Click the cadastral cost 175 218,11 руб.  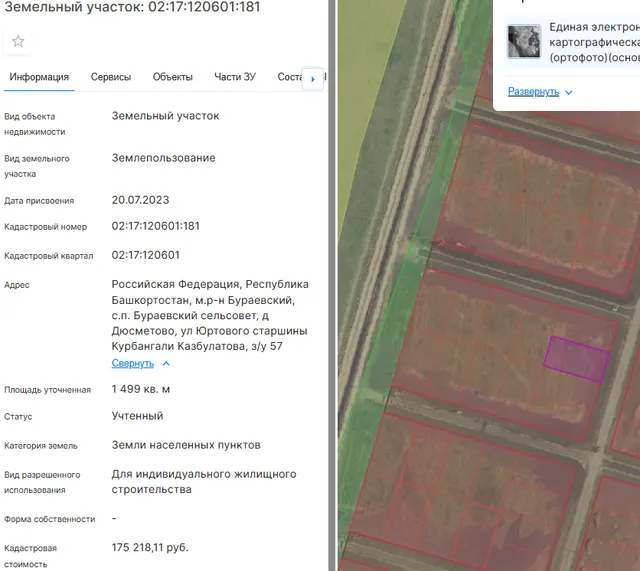coord(150,547)
